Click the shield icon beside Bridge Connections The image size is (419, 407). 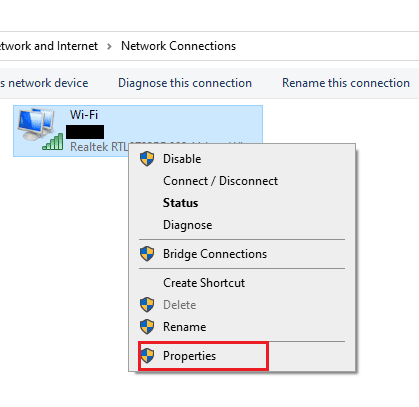coord(147,254)
